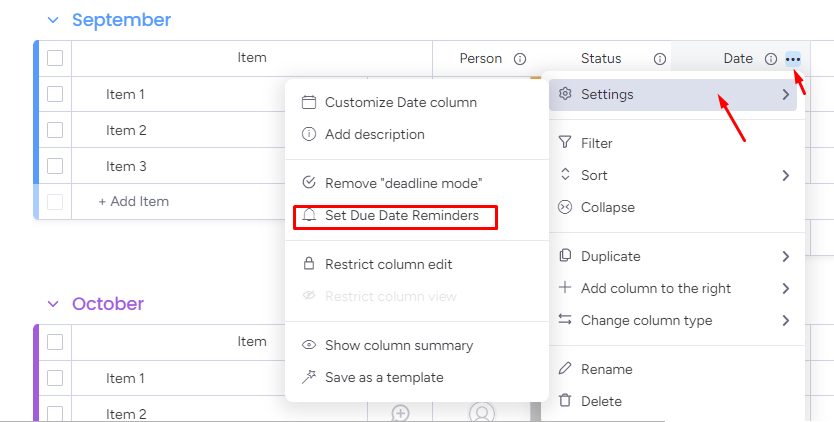
Task: Click the add-conversation plus icon for October Item 2
Action: 400,412
